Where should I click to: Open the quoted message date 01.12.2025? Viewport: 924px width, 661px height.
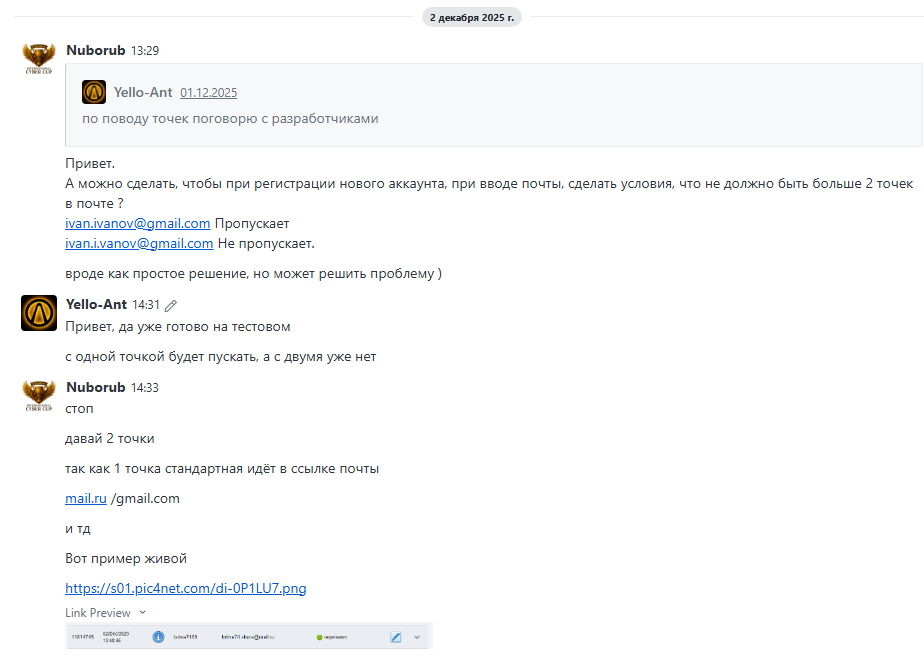point(209,92)
